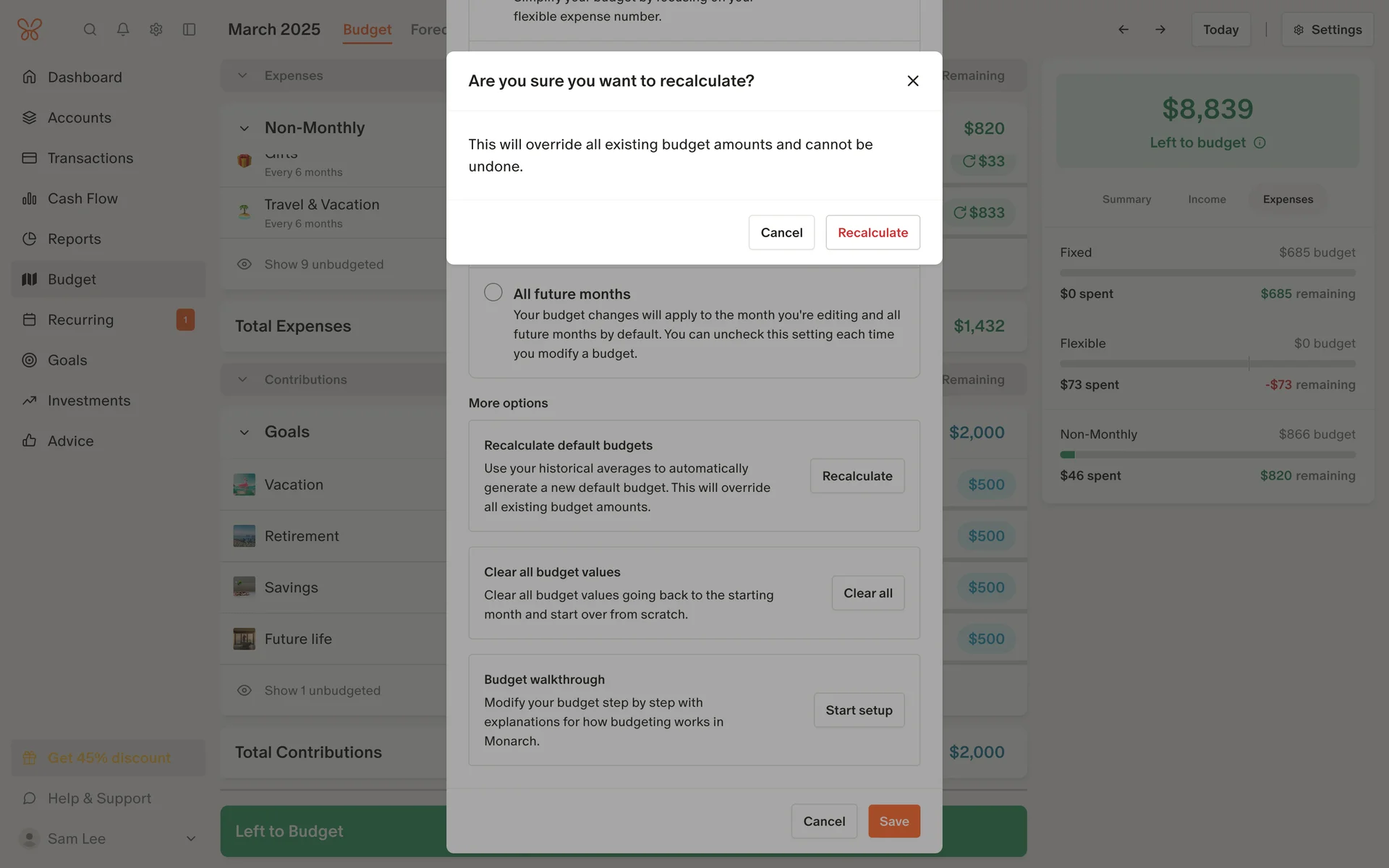Select the All future months radio option

[493, 292]
